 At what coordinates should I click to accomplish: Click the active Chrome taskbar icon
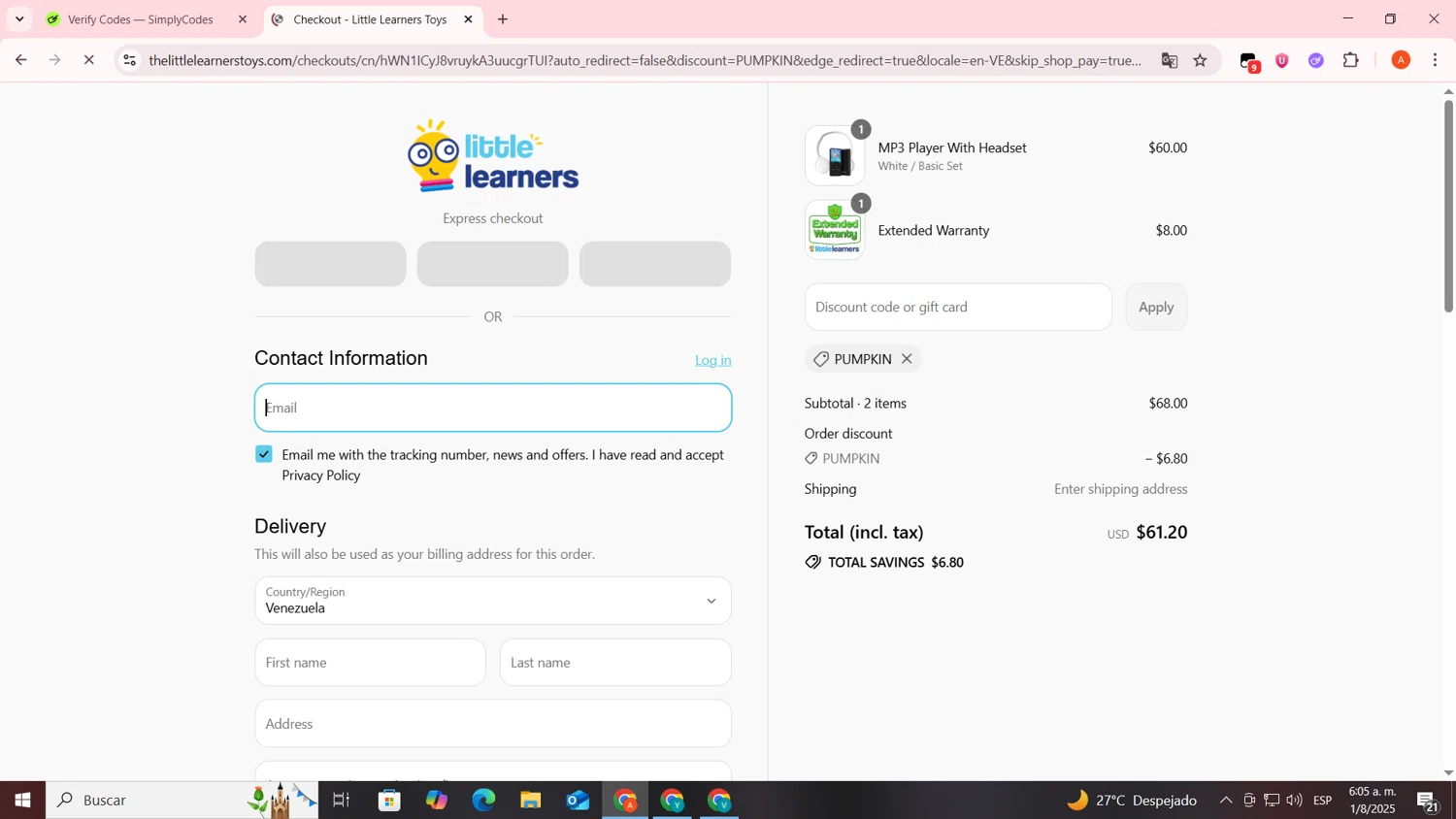tap(625, 801)
